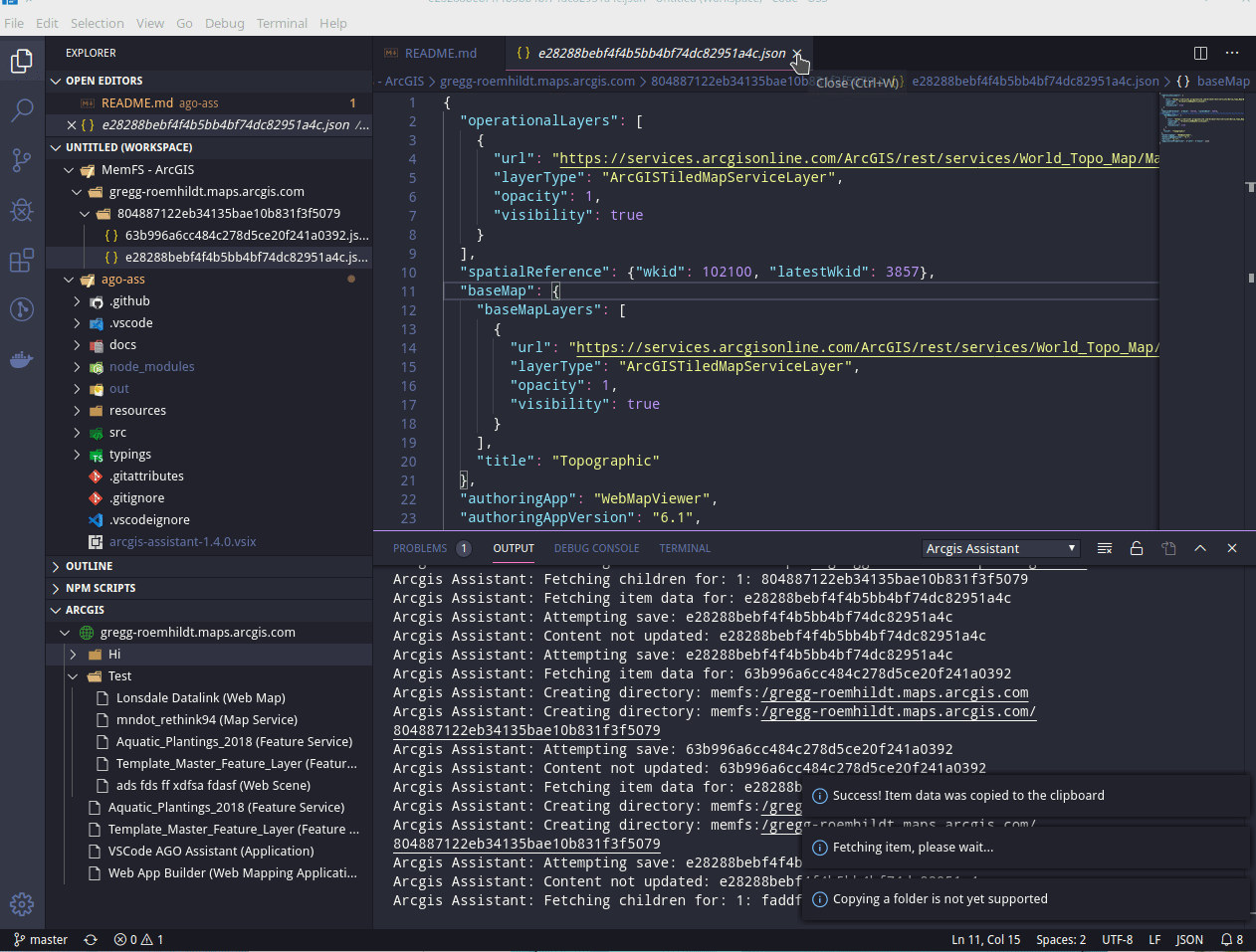Close the e28288 json editor tab
Image resolution: width=1256 pixels, height=952 pixels.
click(797, 54)
